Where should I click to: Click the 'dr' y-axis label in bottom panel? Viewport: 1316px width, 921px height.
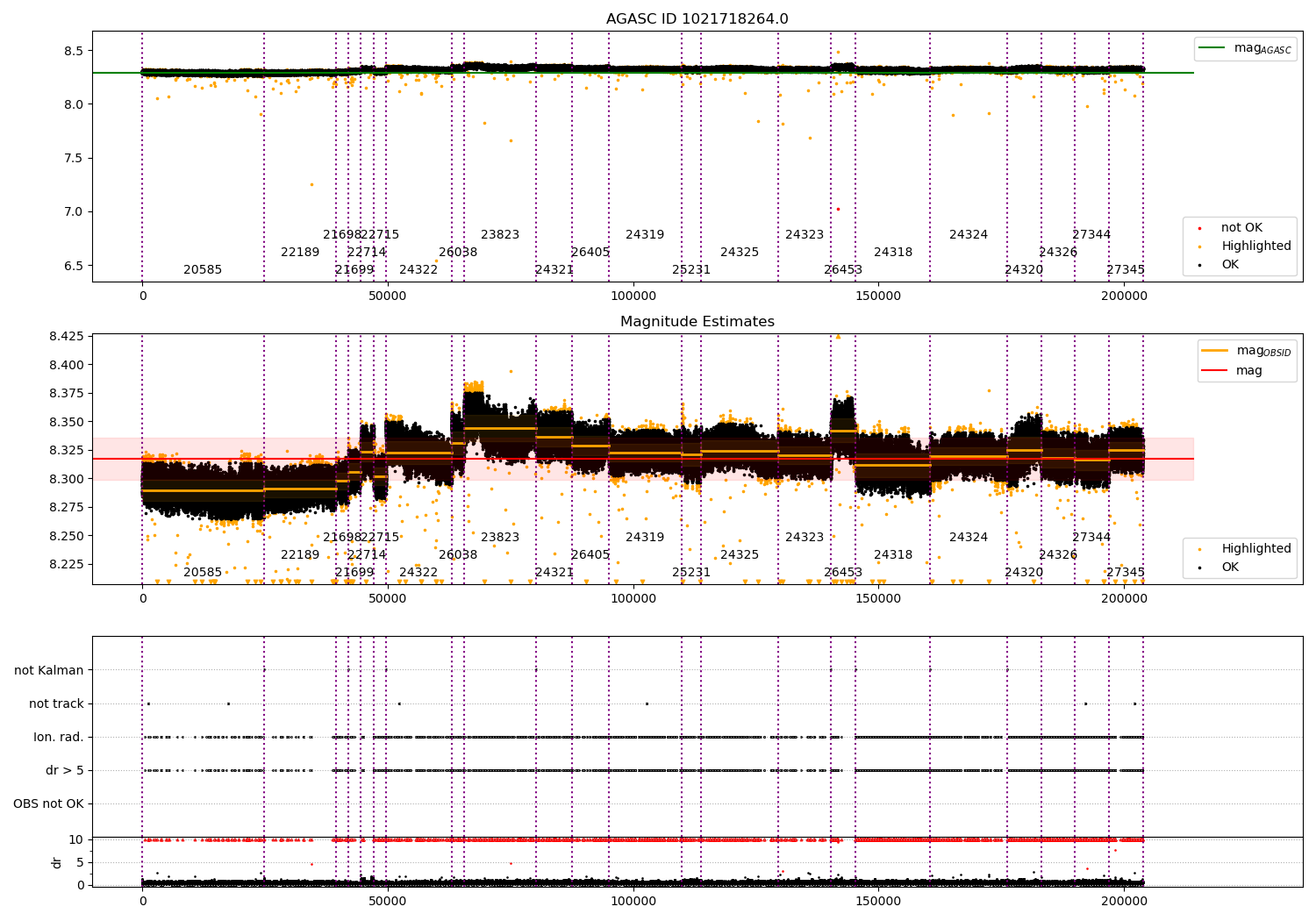(57, 862)
